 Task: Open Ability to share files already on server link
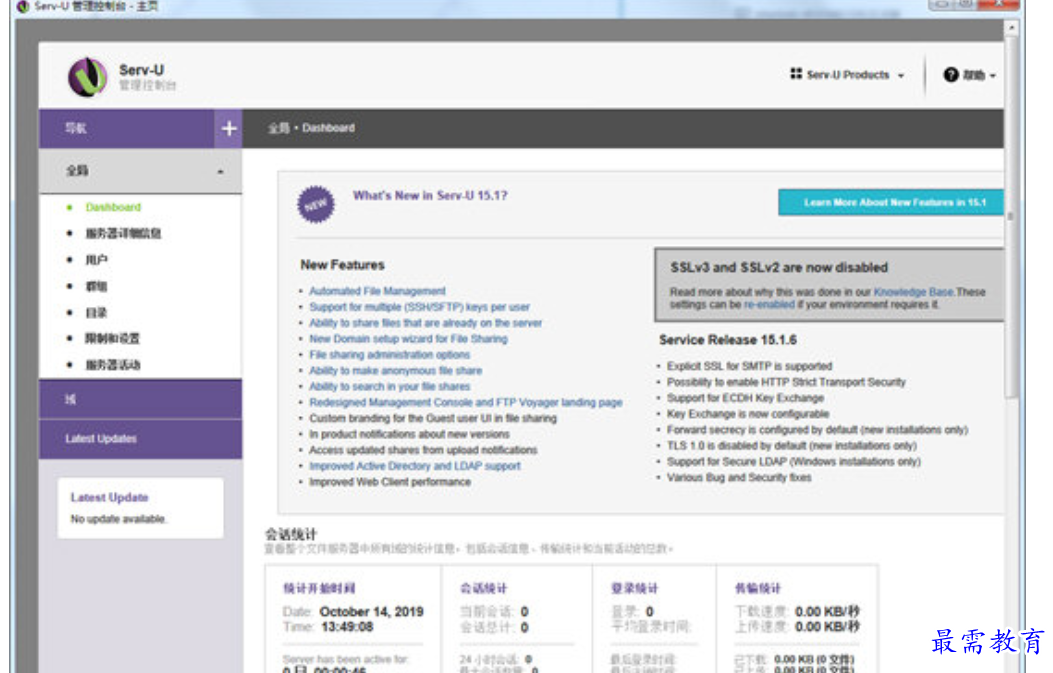pos(425,323)
